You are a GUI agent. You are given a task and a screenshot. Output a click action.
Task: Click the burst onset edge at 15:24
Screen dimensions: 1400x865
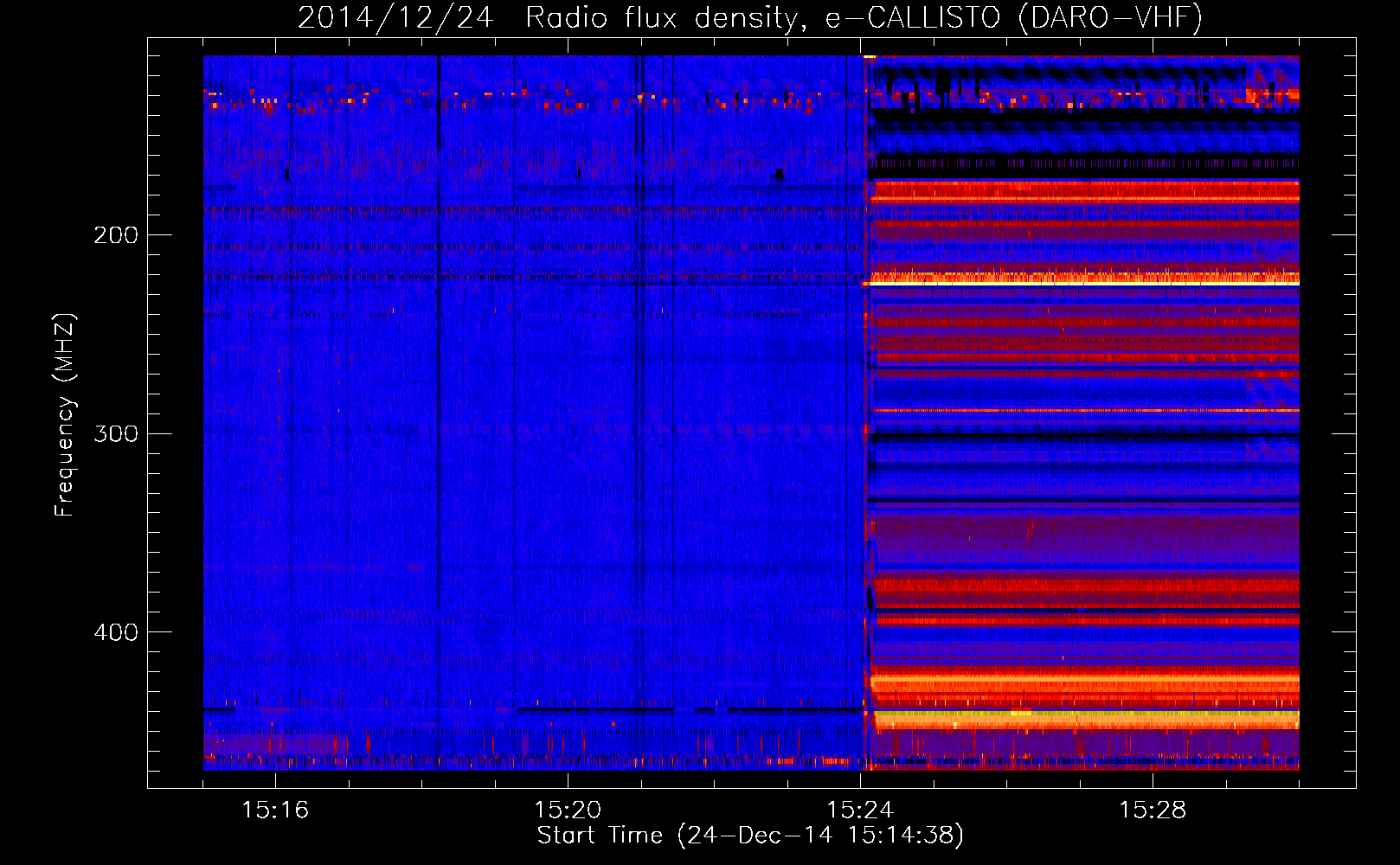tap(868, 413)
